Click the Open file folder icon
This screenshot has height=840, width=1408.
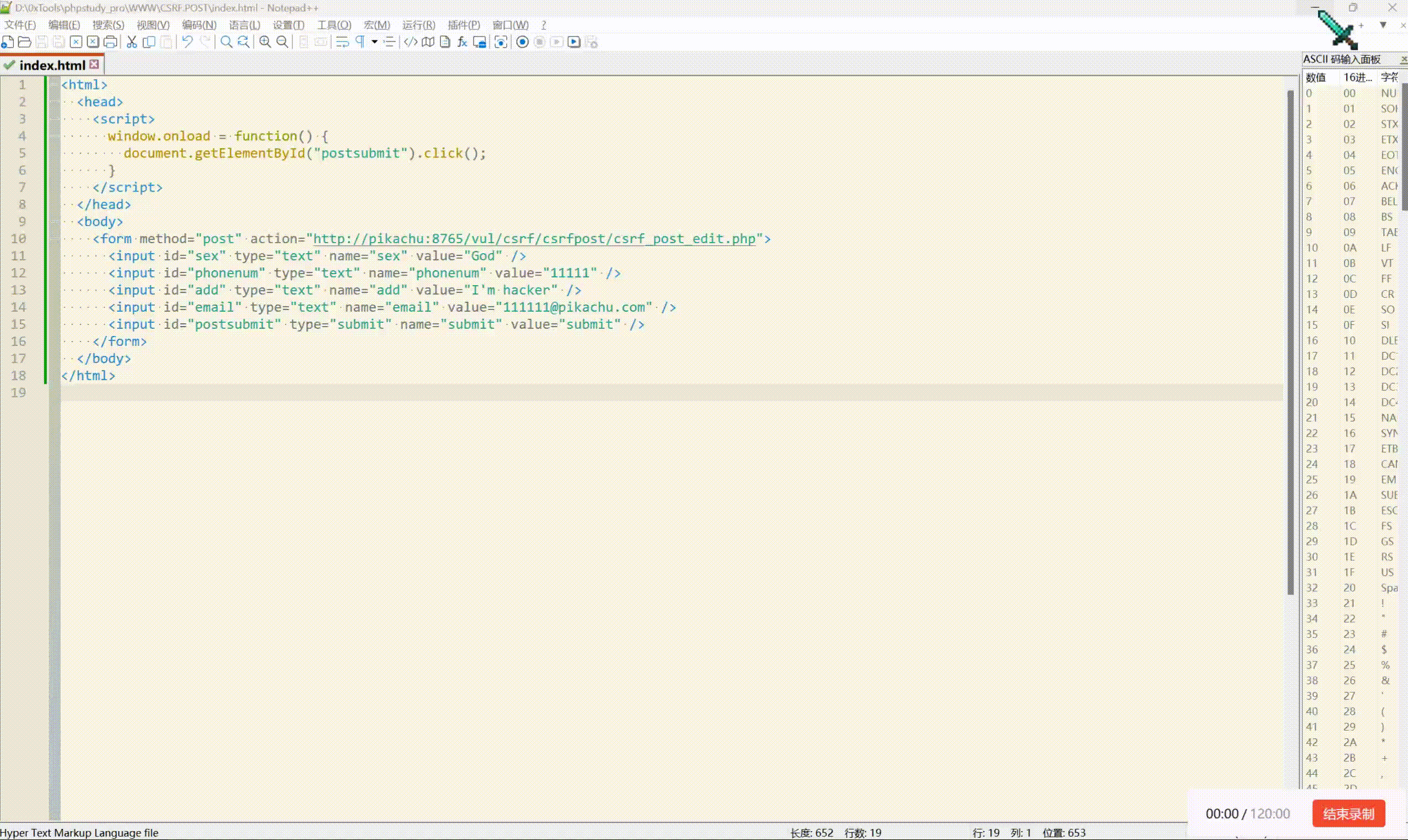(24, 42)
